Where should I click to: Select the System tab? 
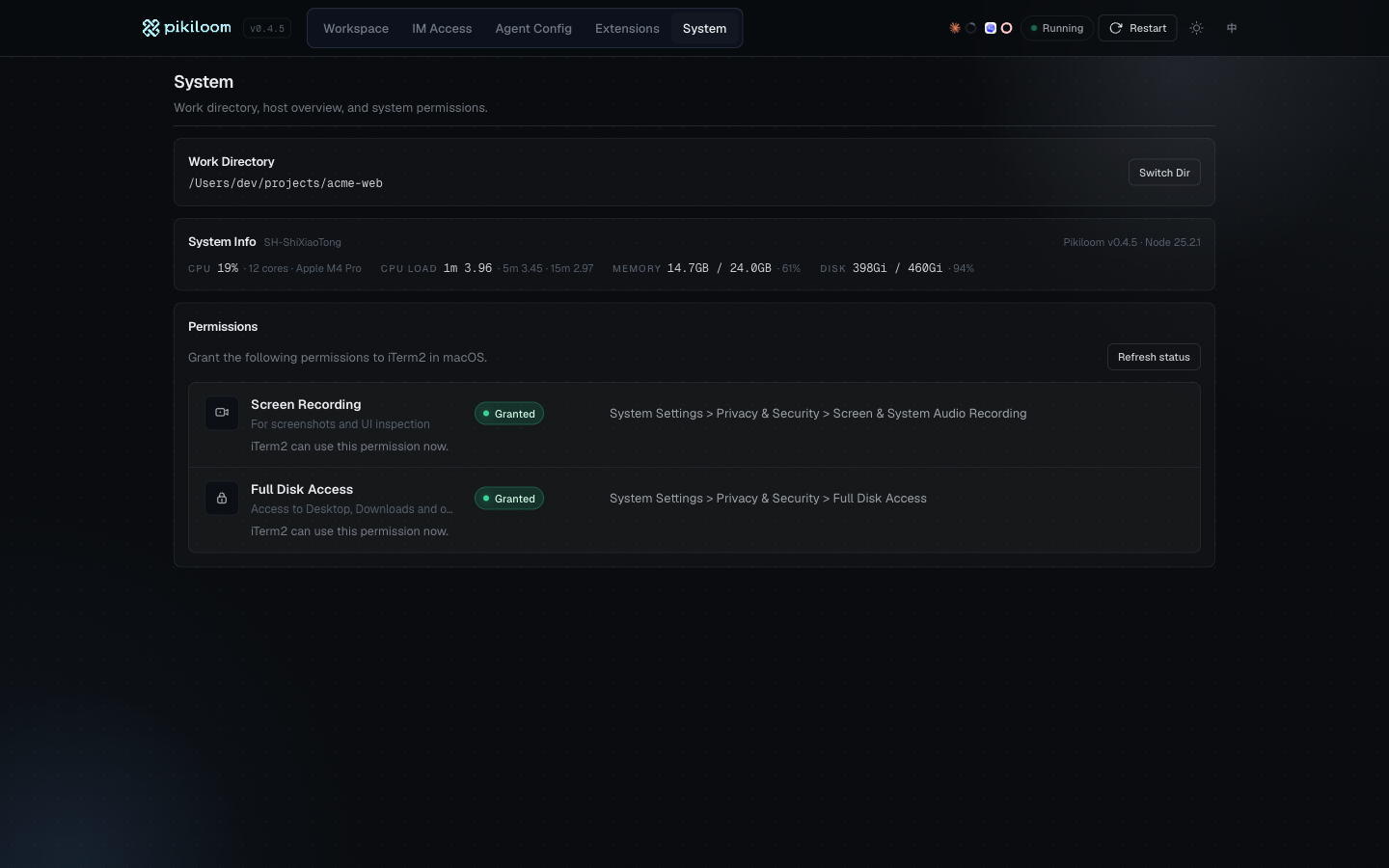coord(704,28)
